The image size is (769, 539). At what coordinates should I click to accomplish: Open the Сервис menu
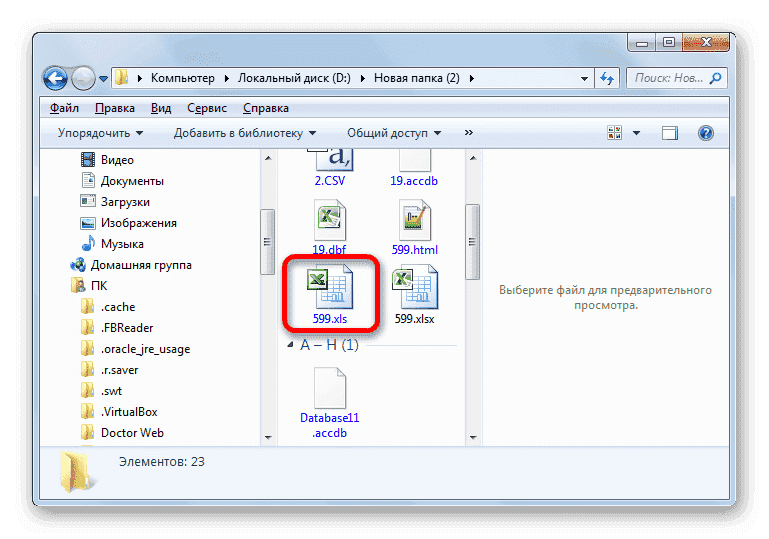coord(207,108)
